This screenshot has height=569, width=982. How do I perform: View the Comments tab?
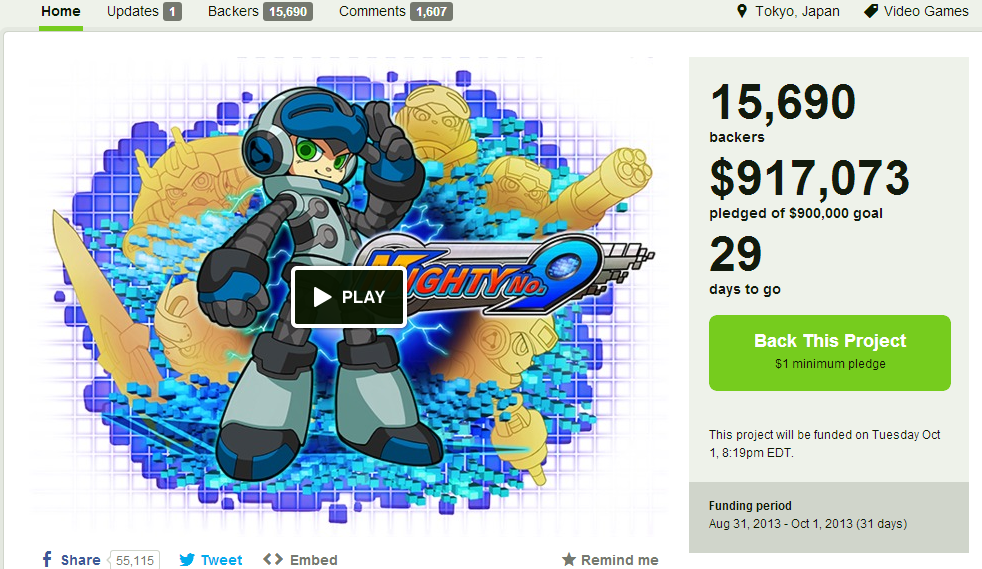point(395,11)
